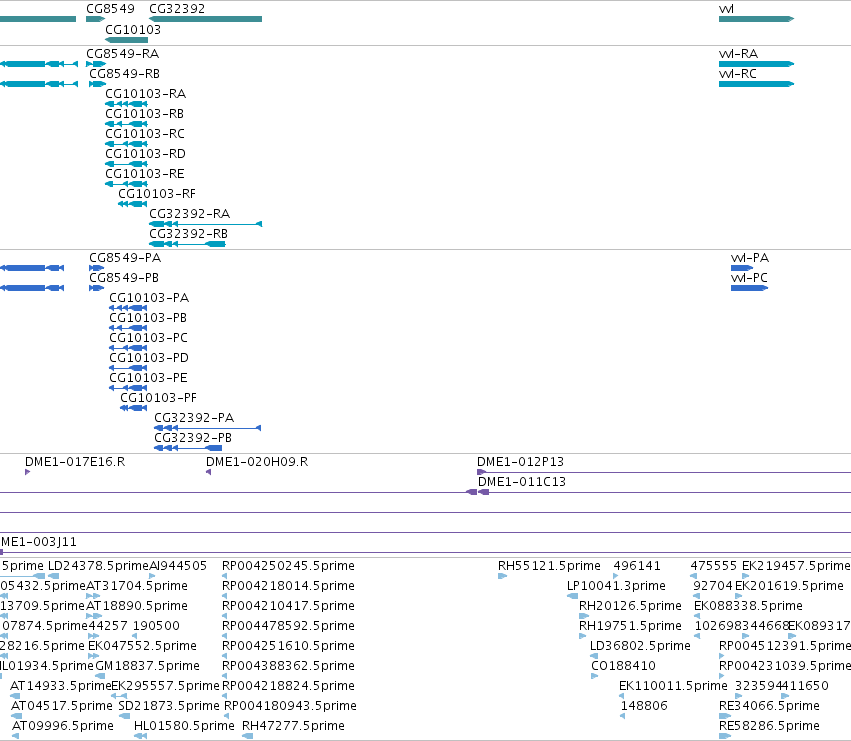Open the CG8549-PB protein feature
This screenshot has width=851, height=741.
click(97, 288)
